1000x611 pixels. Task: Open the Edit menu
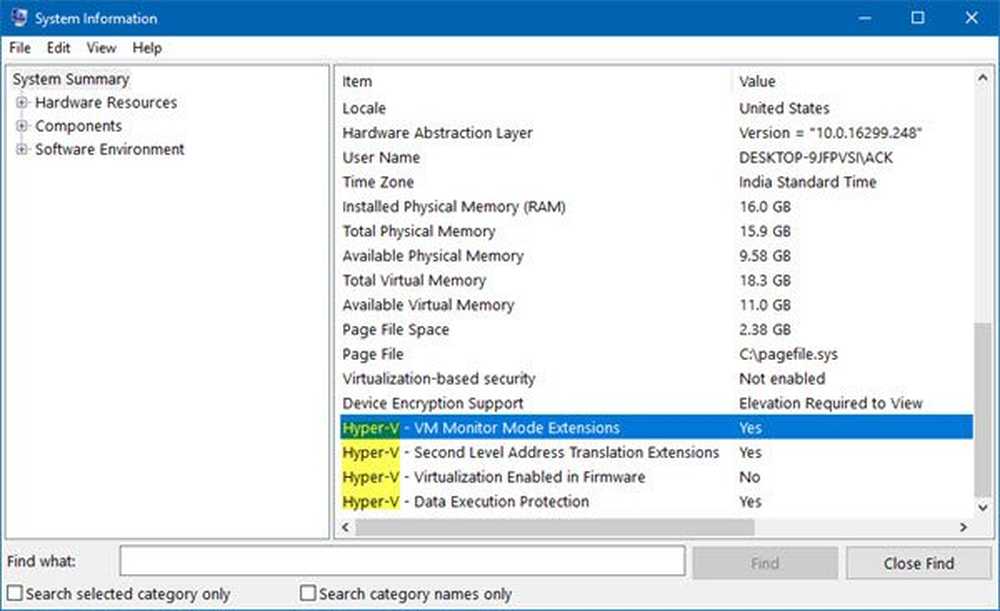click(58, 47)
